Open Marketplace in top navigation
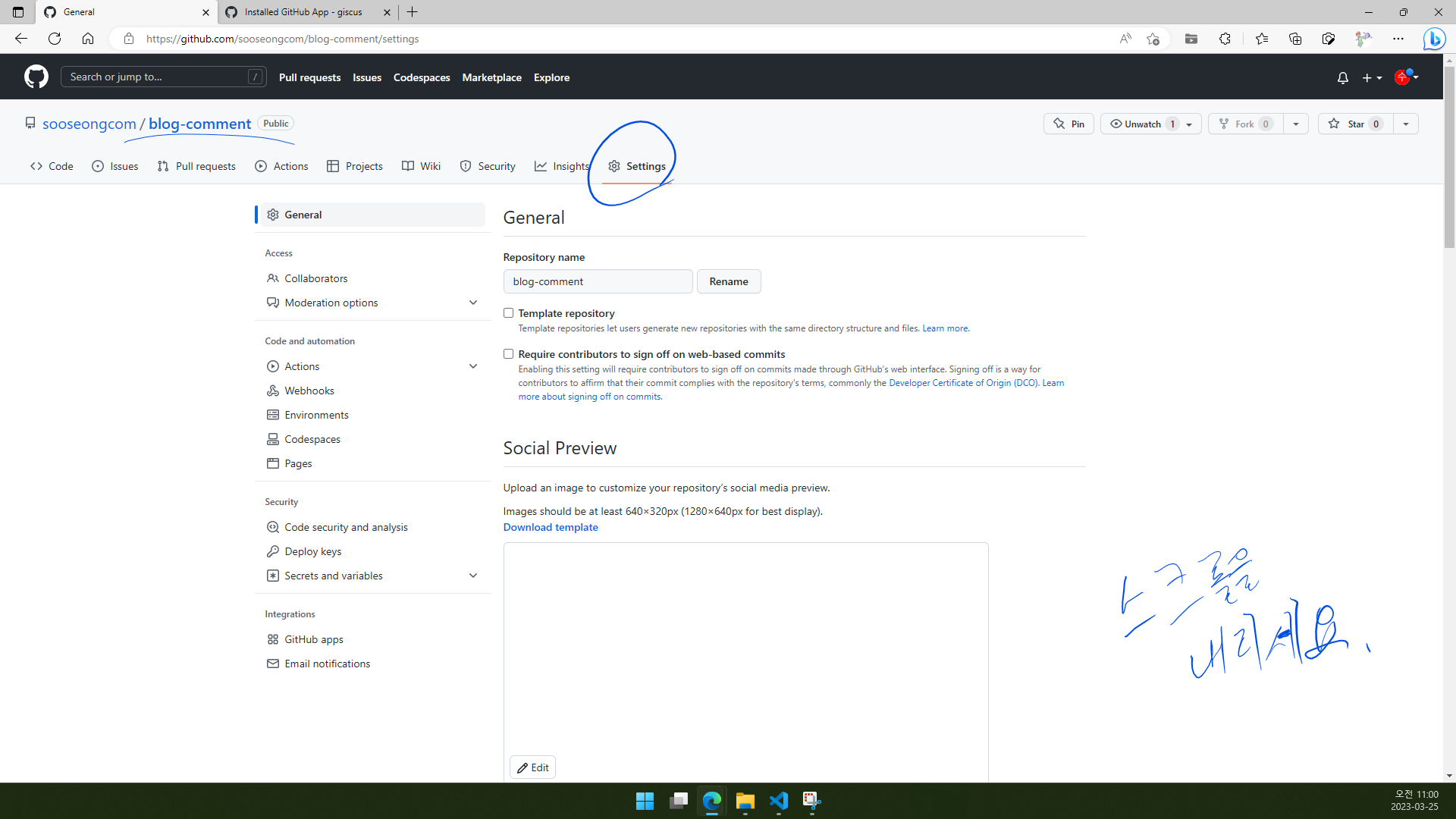 tap(491, 77)
